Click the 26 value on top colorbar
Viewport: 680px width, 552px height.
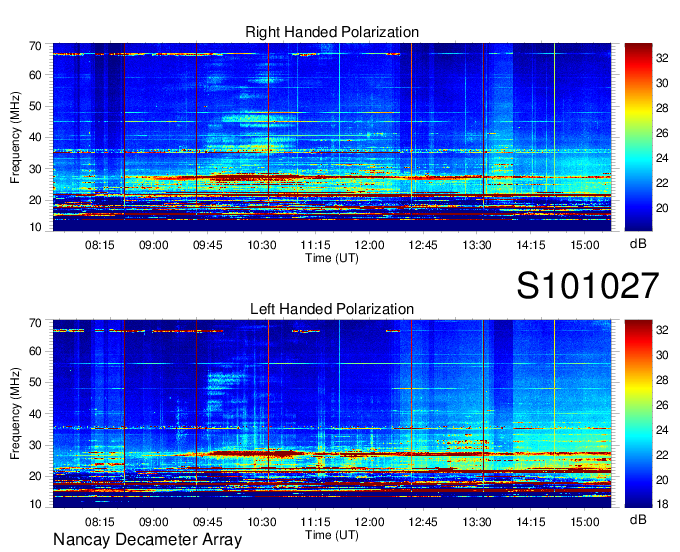click(662, 133)
